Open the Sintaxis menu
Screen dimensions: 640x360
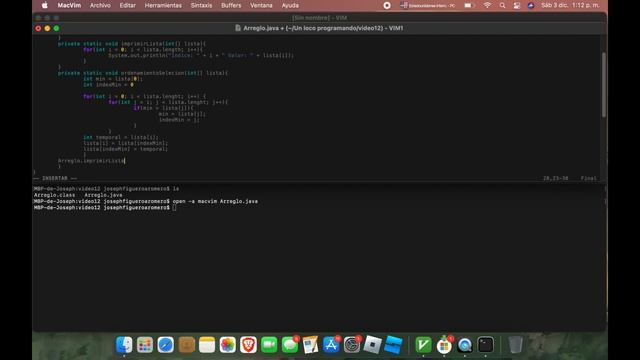(x=201, y=5)
